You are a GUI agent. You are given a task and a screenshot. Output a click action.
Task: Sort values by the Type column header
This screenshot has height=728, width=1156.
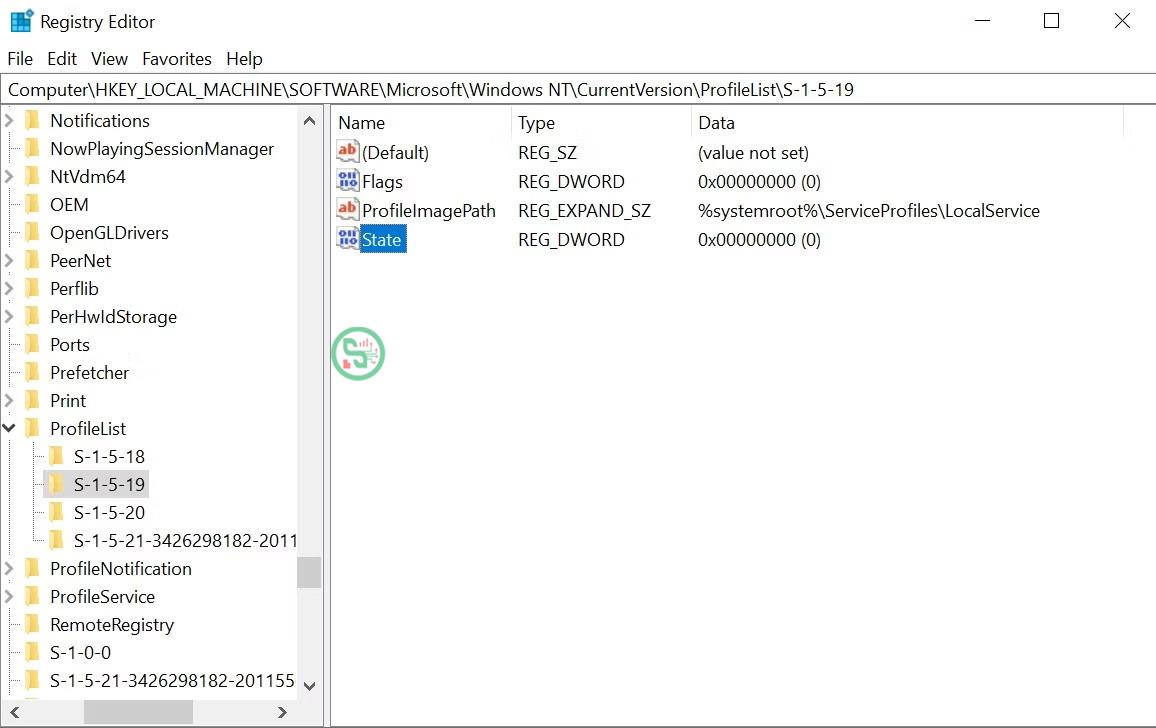pos(601,122)
